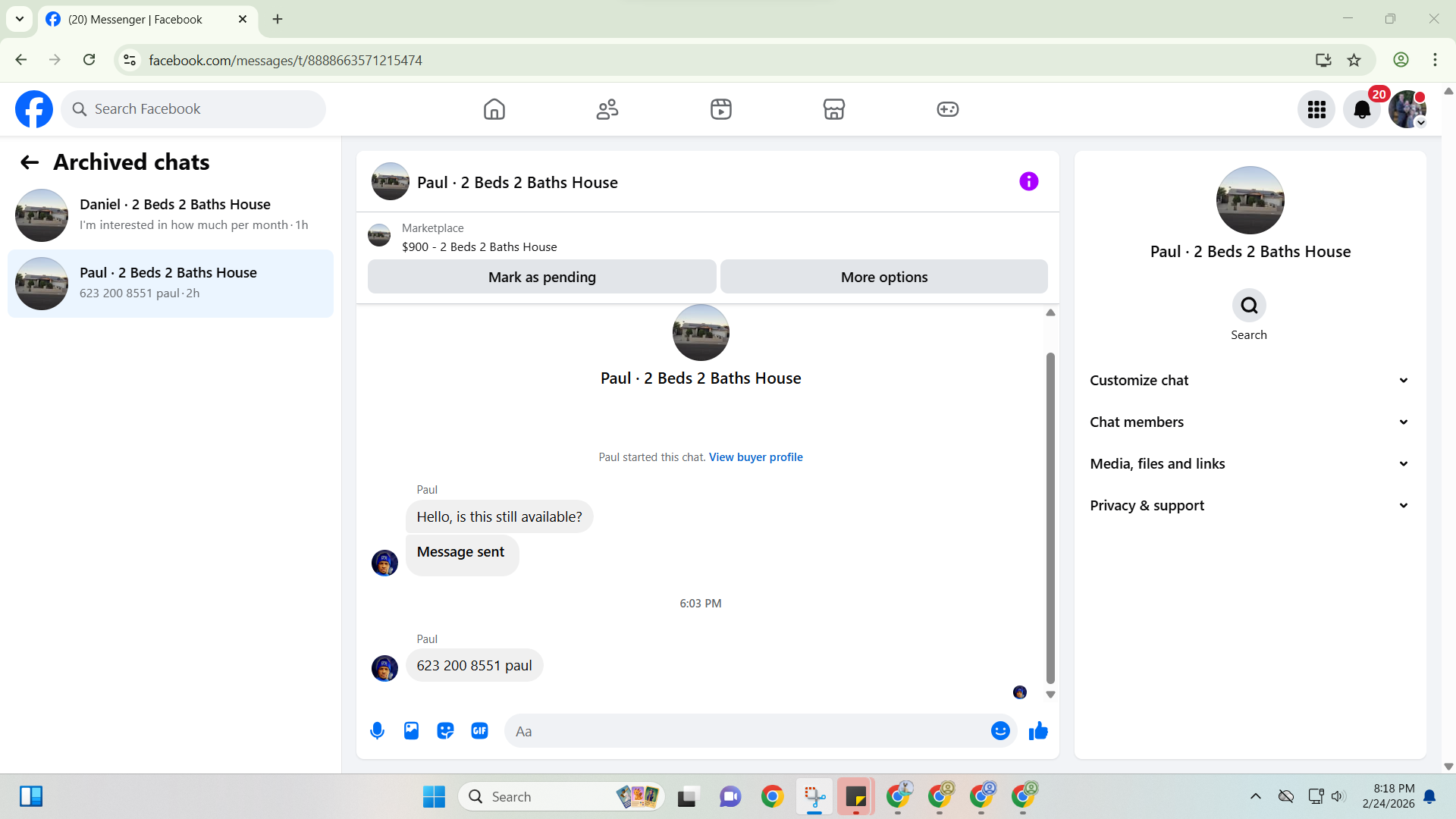This screenshot has width=1456, height=819.
Task: Click the voice clip microphone icon
Action: coord(377,731)
